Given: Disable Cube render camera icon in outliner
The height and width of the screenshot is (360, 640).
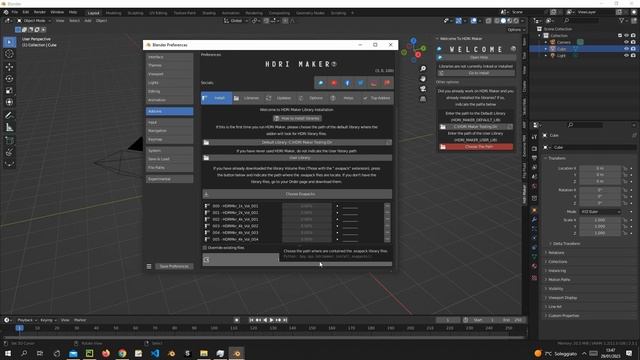Looking at the screenshot, I should click(633, 49).
